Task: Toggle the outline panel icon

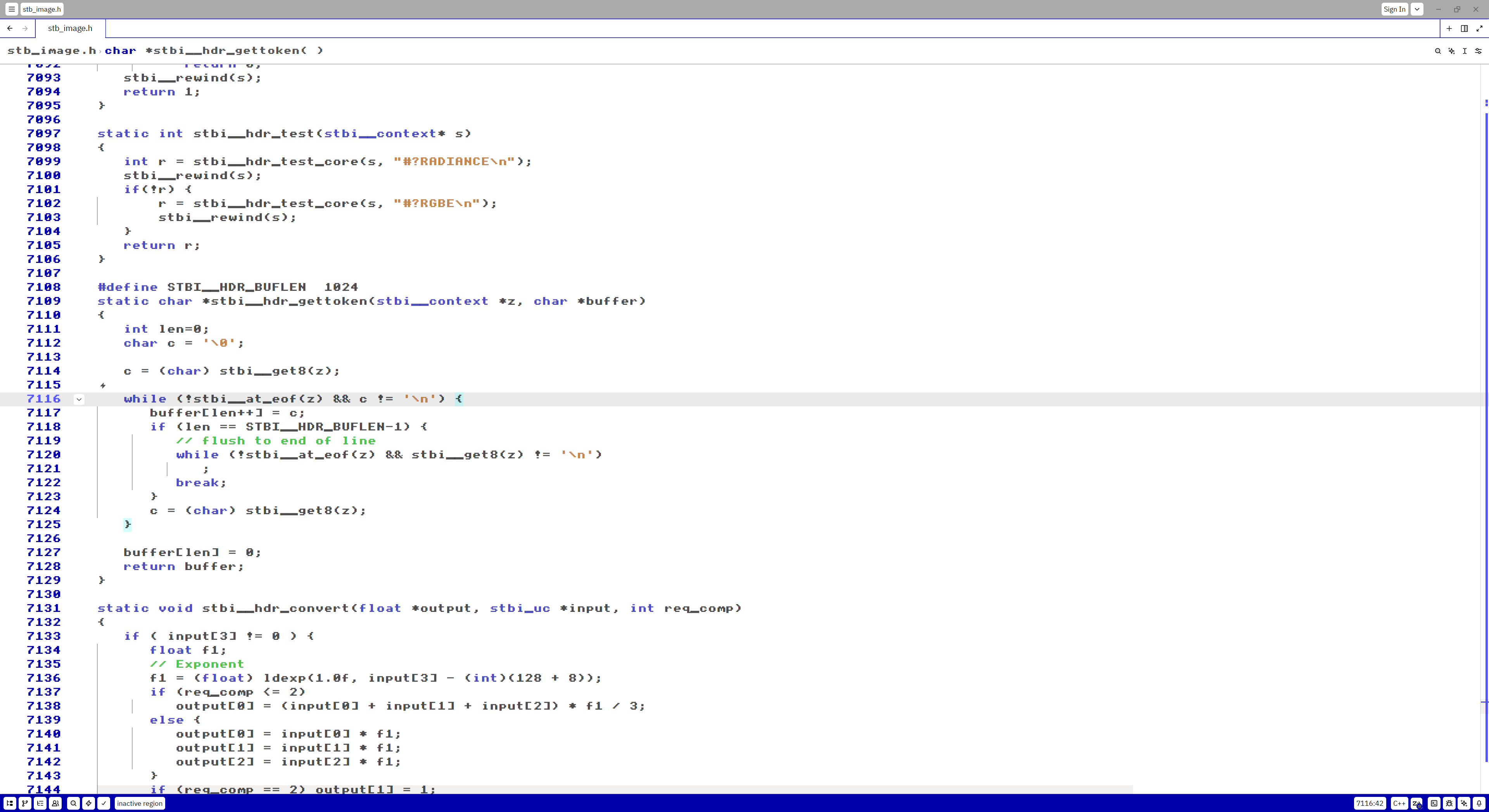Action: click(x=40, y=803)
